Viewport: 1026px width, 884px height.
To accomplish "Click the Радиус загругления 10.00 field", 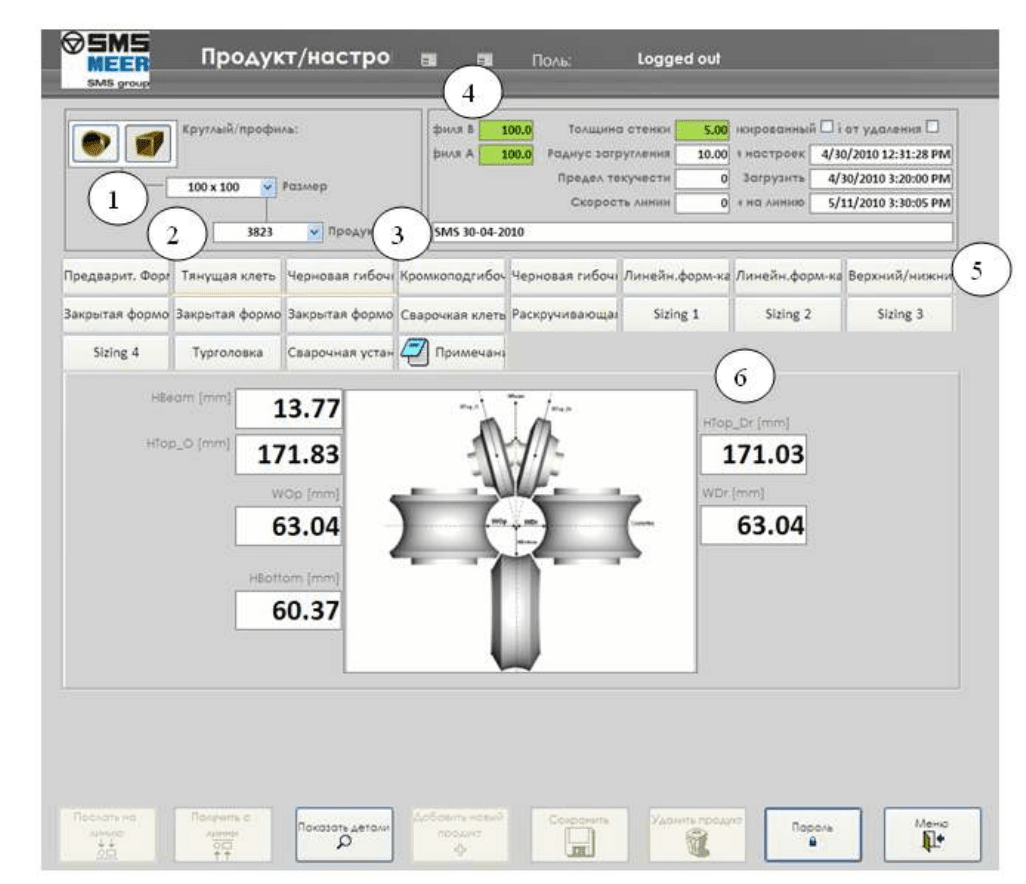I will click(702, 154).
